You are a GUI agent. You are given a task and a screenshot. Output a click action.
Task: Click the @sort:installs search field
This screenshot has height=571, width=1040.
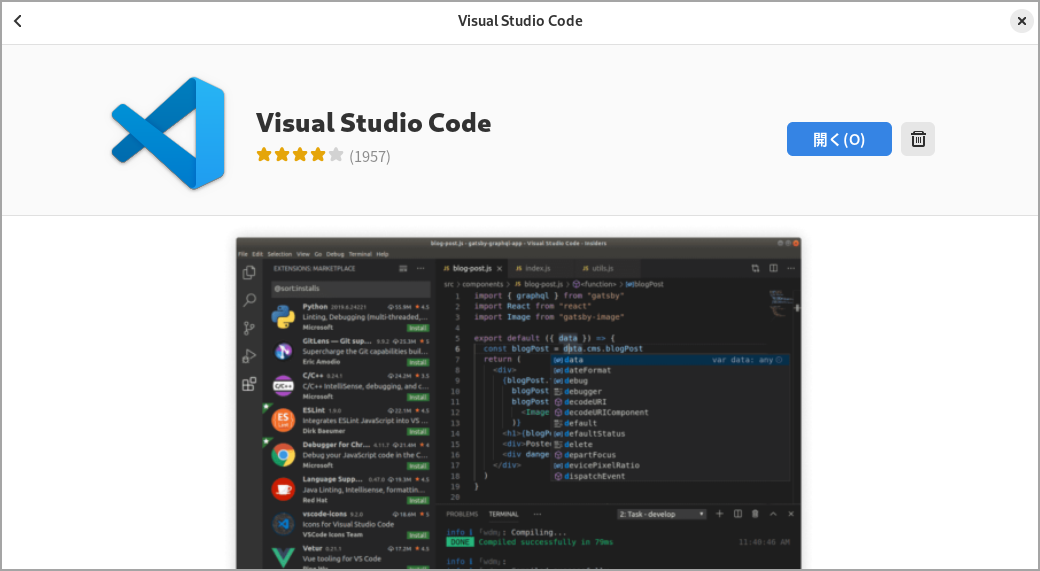point(350,289)
